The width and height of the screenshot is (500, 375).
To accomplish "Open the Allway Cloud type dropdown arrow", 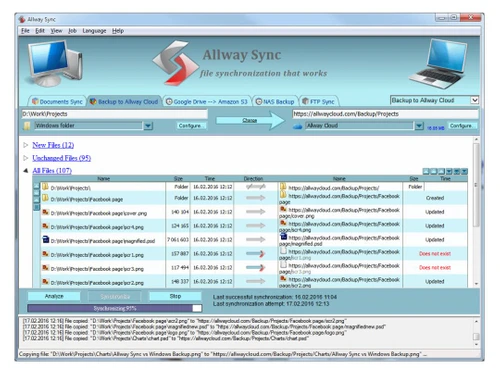I will (419, 126).
